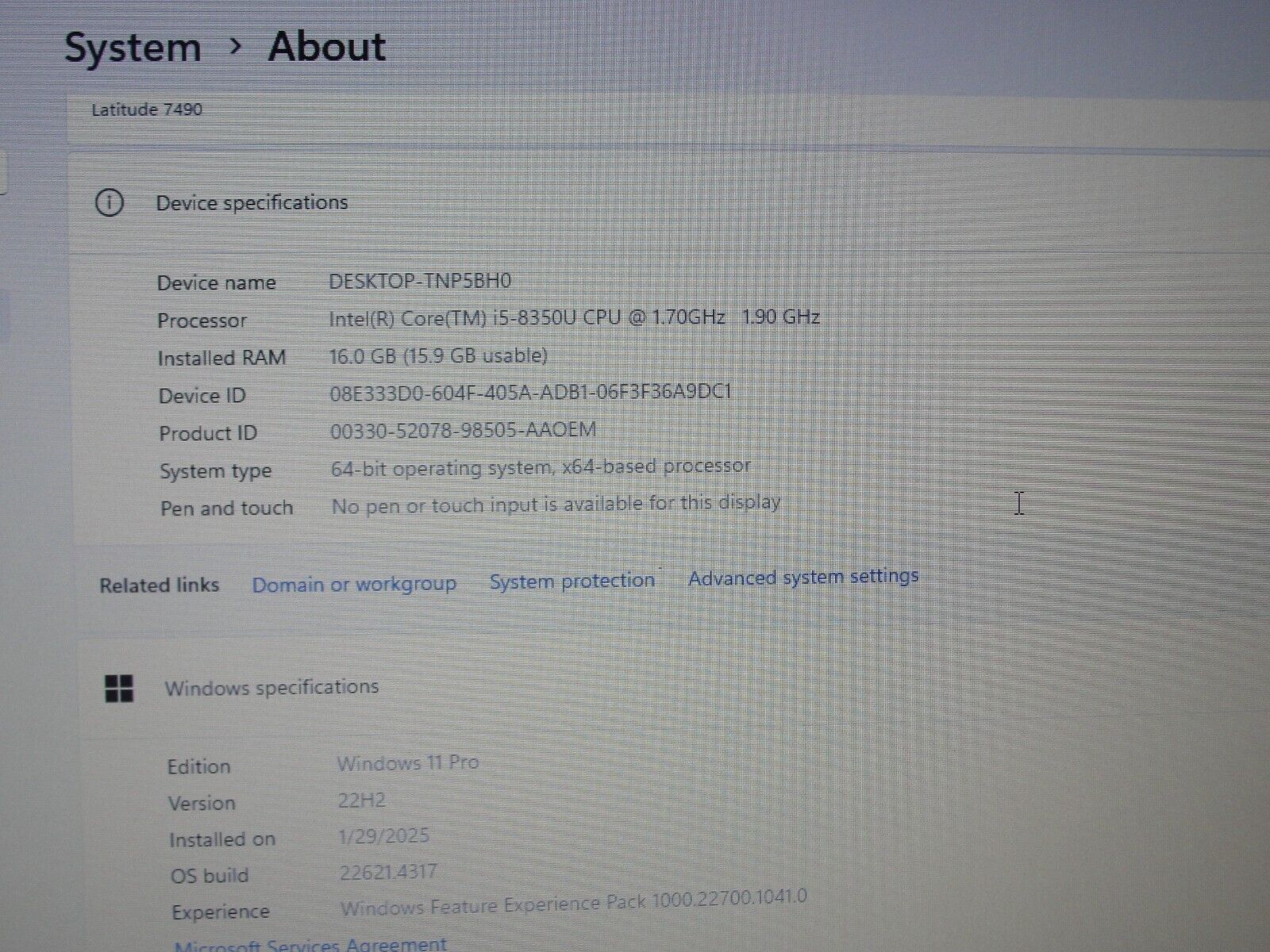Click the Windows logo icon
The height and width of the screenshot is (952, 1270).
[119, 689]
